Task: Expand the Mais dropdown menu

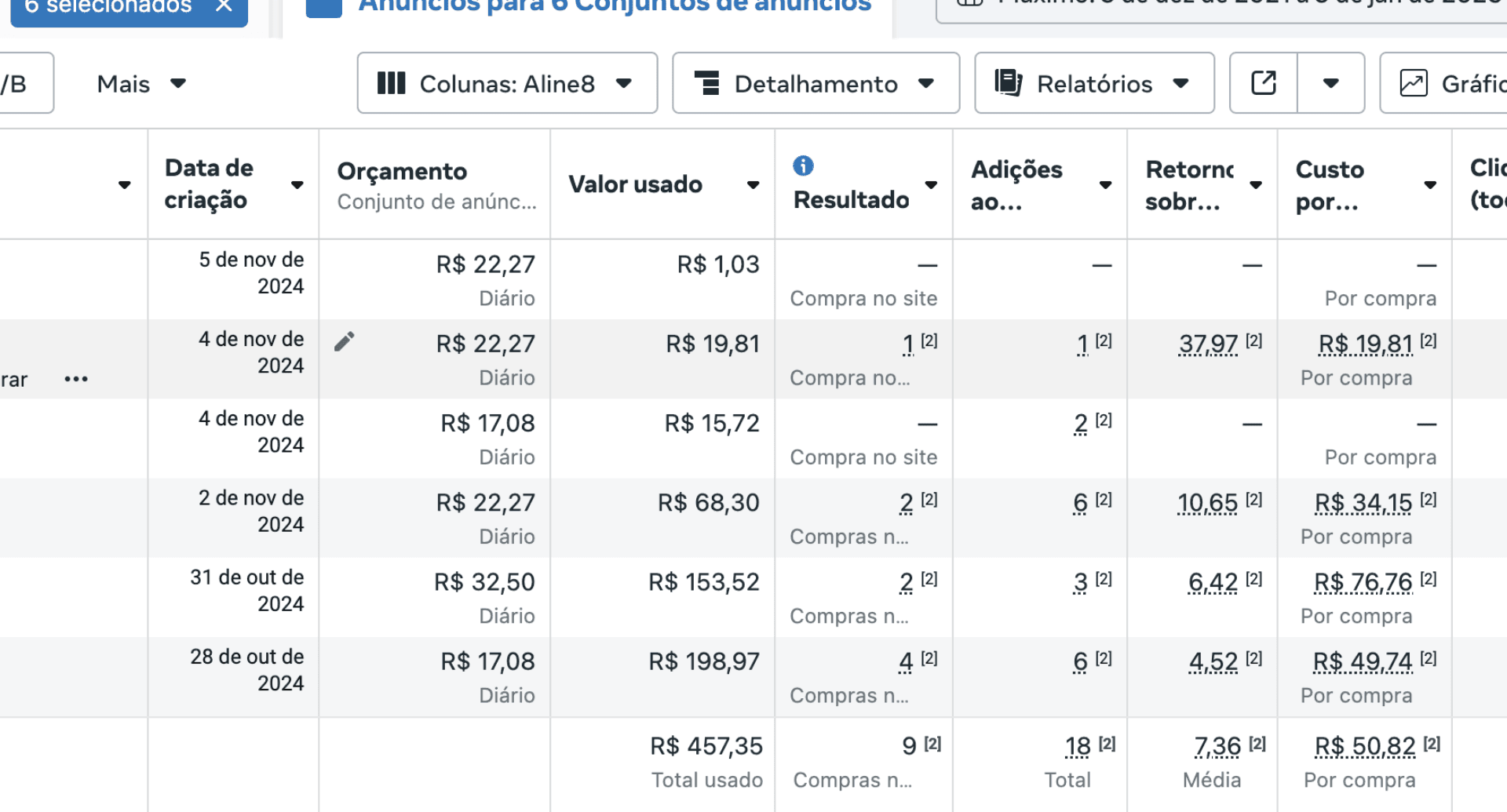Action: click(x=141, y=83)
